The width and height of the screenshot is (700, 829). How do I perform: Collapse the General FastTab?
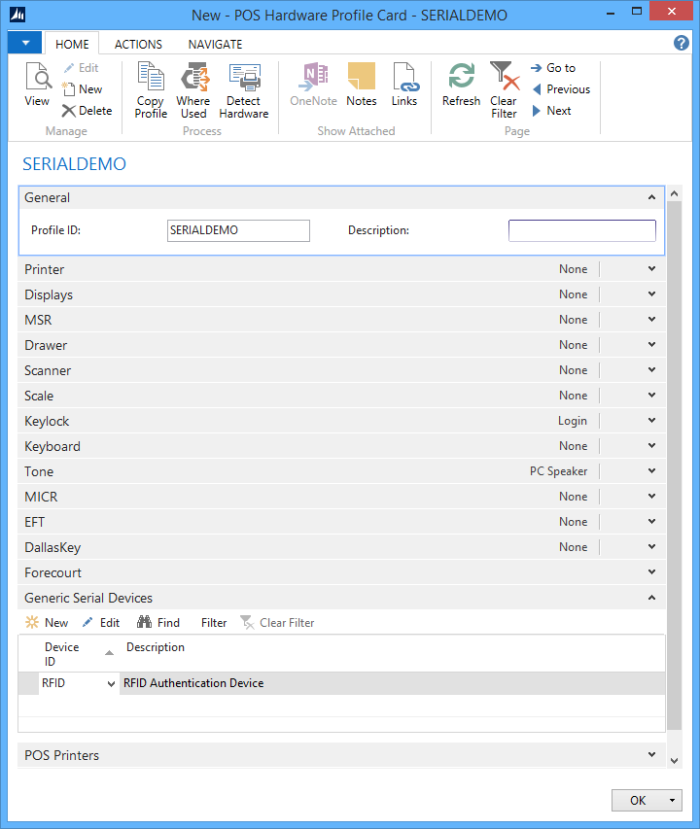651,198
